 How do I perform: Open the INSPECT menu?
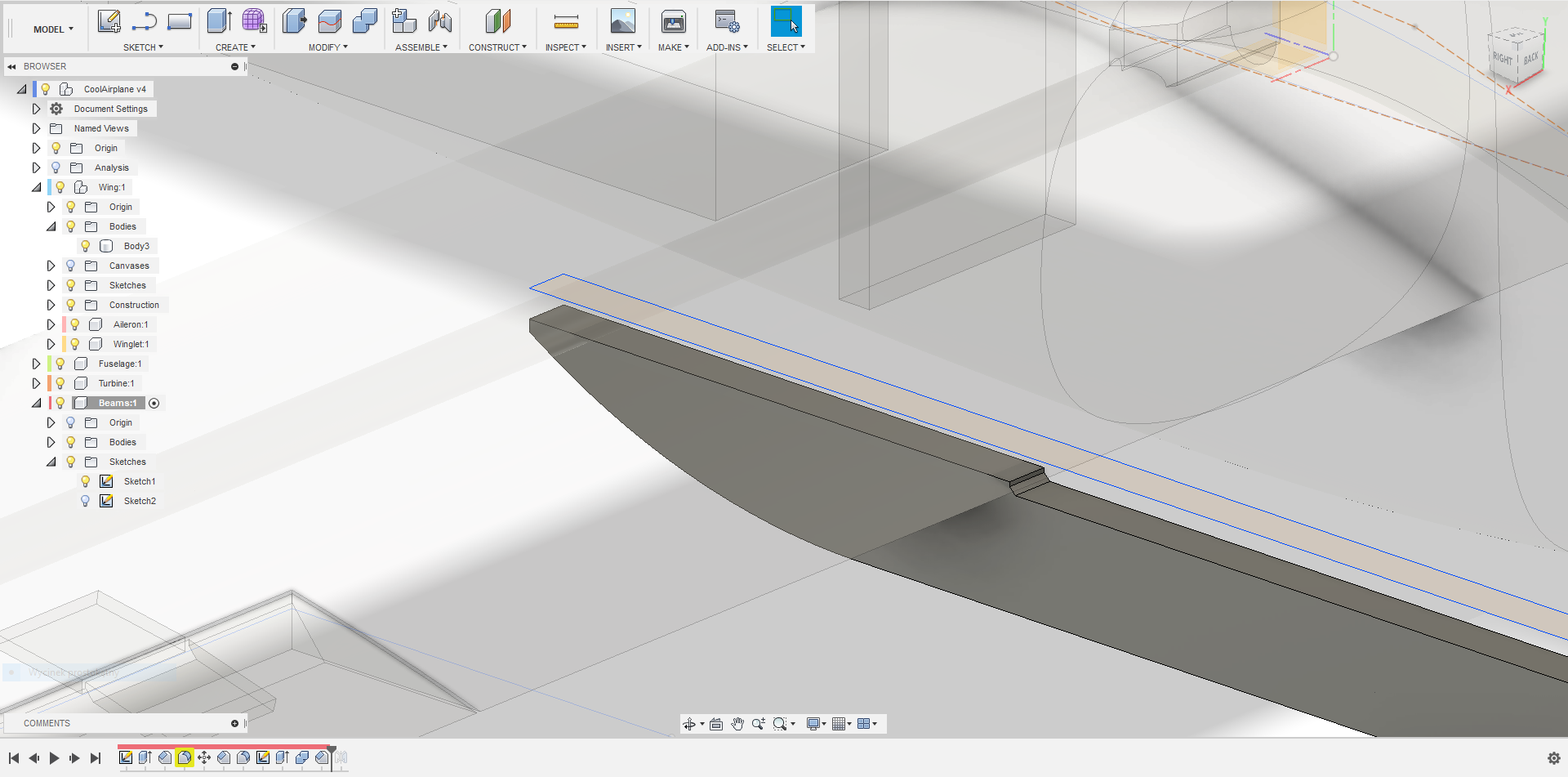[x=566, y=47]
